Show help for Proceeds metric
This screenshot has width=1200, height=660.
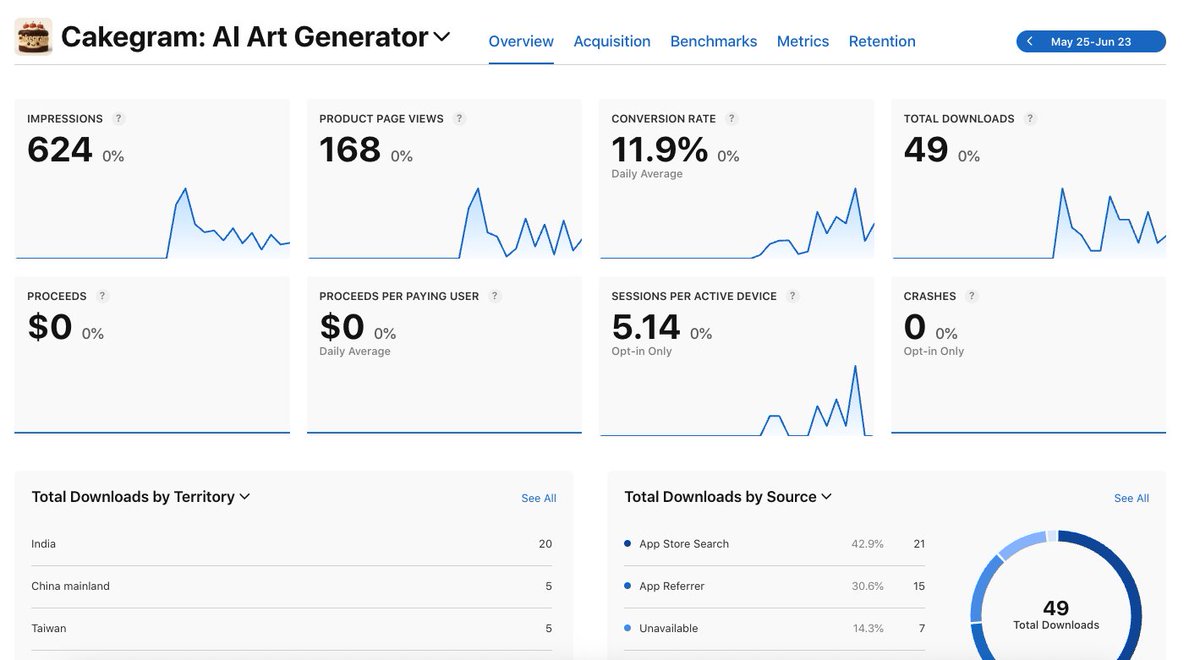point(102,296)
